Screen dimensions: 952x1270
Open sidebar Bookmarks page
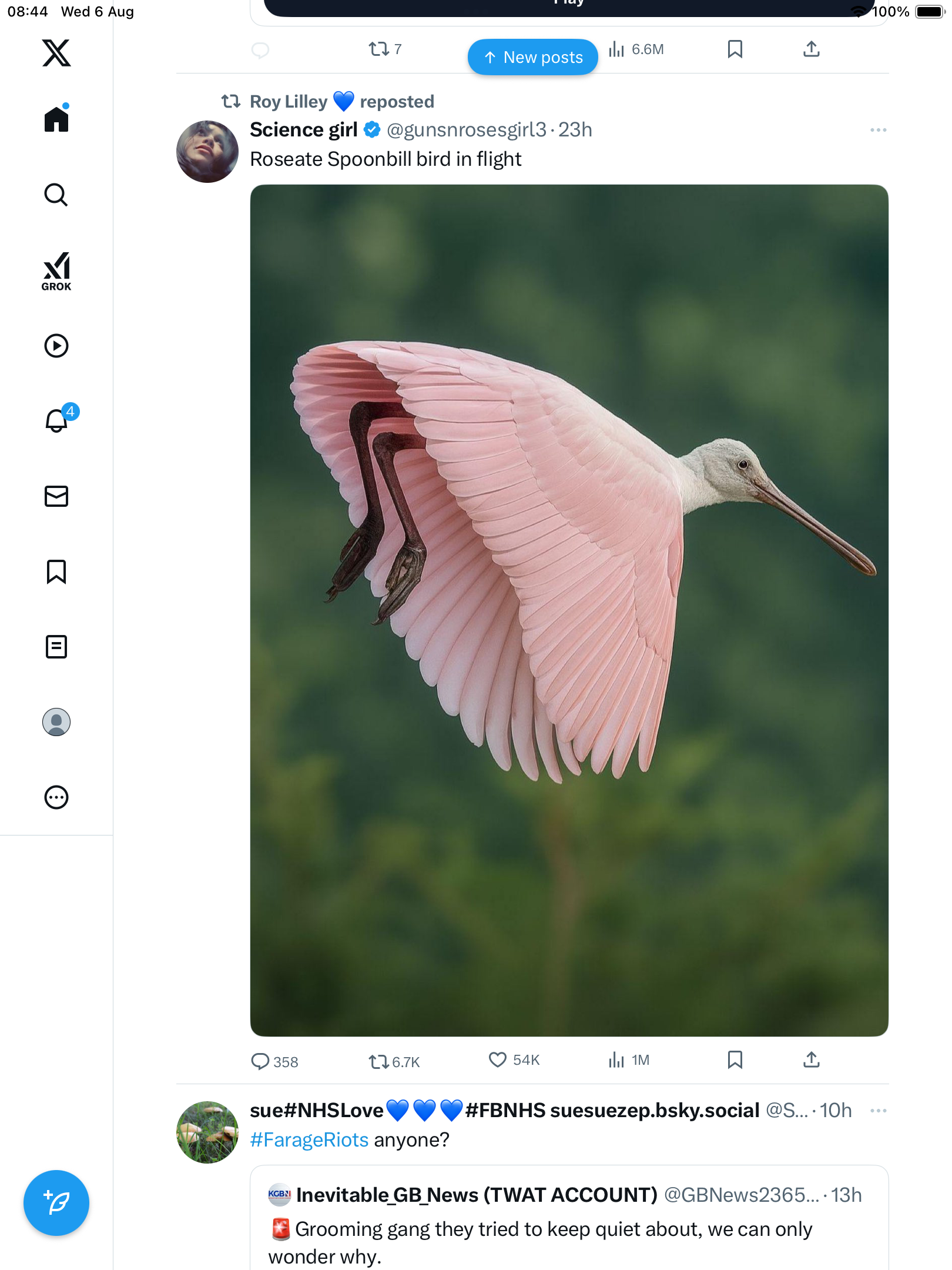(x=56, y=571)
